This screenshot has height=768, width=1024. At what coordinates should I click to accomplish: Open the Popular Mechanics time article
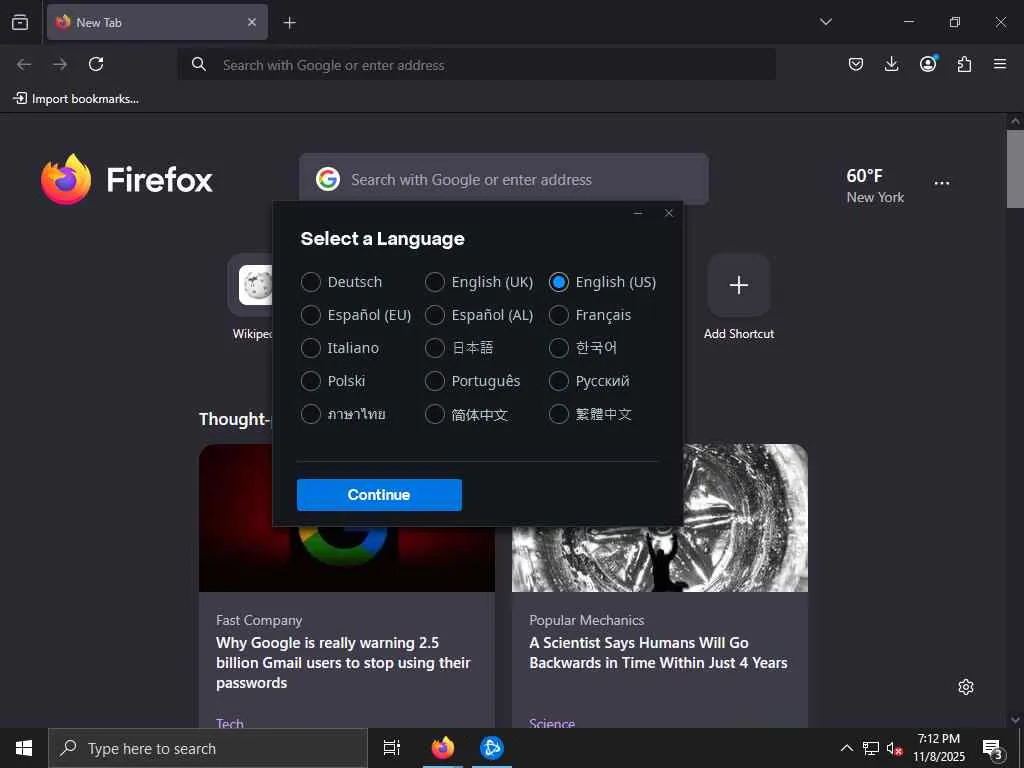click(x=658, y=653)
